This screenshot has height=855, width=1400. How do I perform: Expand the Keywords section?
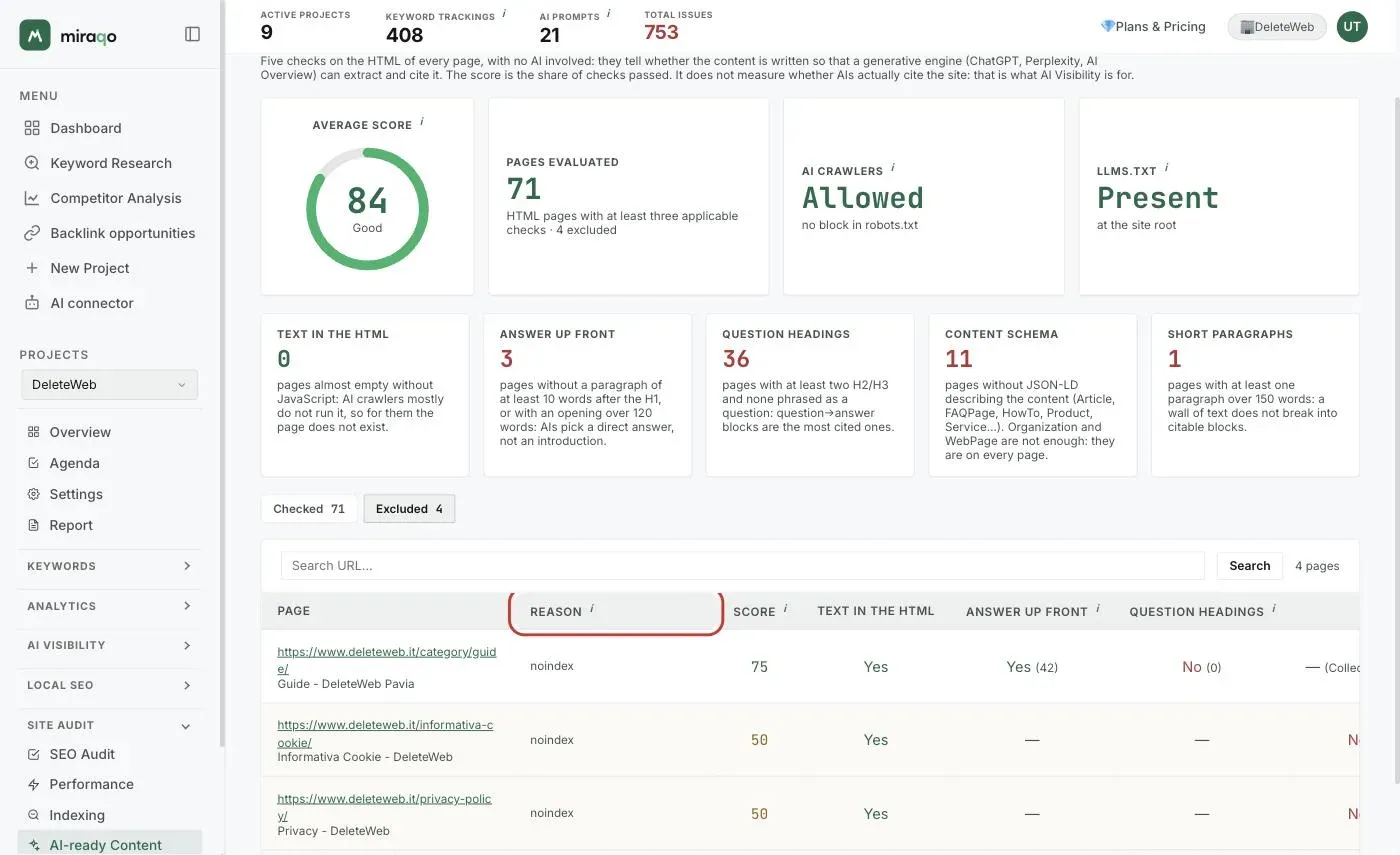click(x=110, y=566)
